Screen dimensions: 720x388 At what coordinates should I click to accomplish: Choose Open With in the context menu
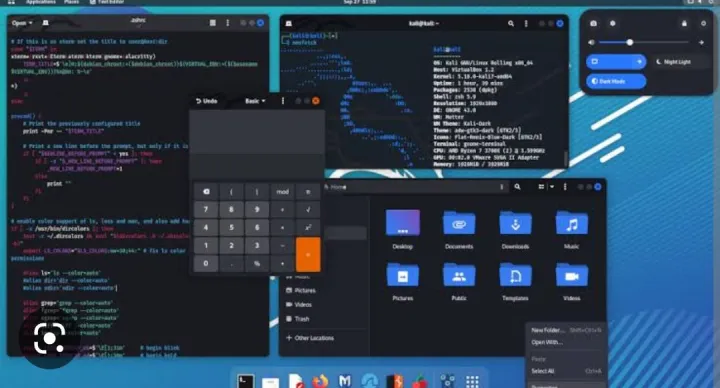tap(566, 343)
